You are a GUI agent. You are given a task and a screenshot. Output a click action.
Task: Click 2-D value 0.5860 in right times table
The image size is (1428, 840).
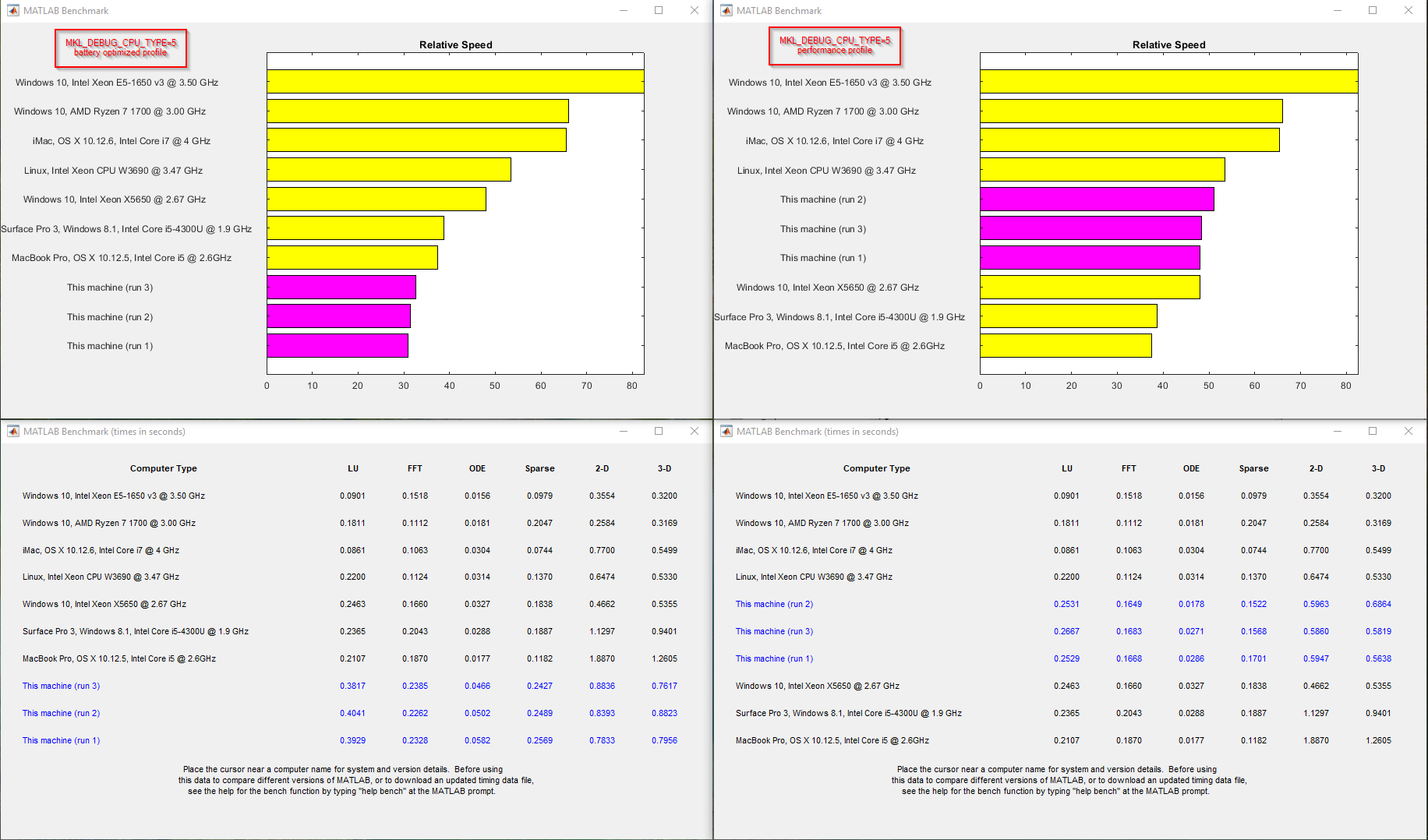pos(1316,631)
